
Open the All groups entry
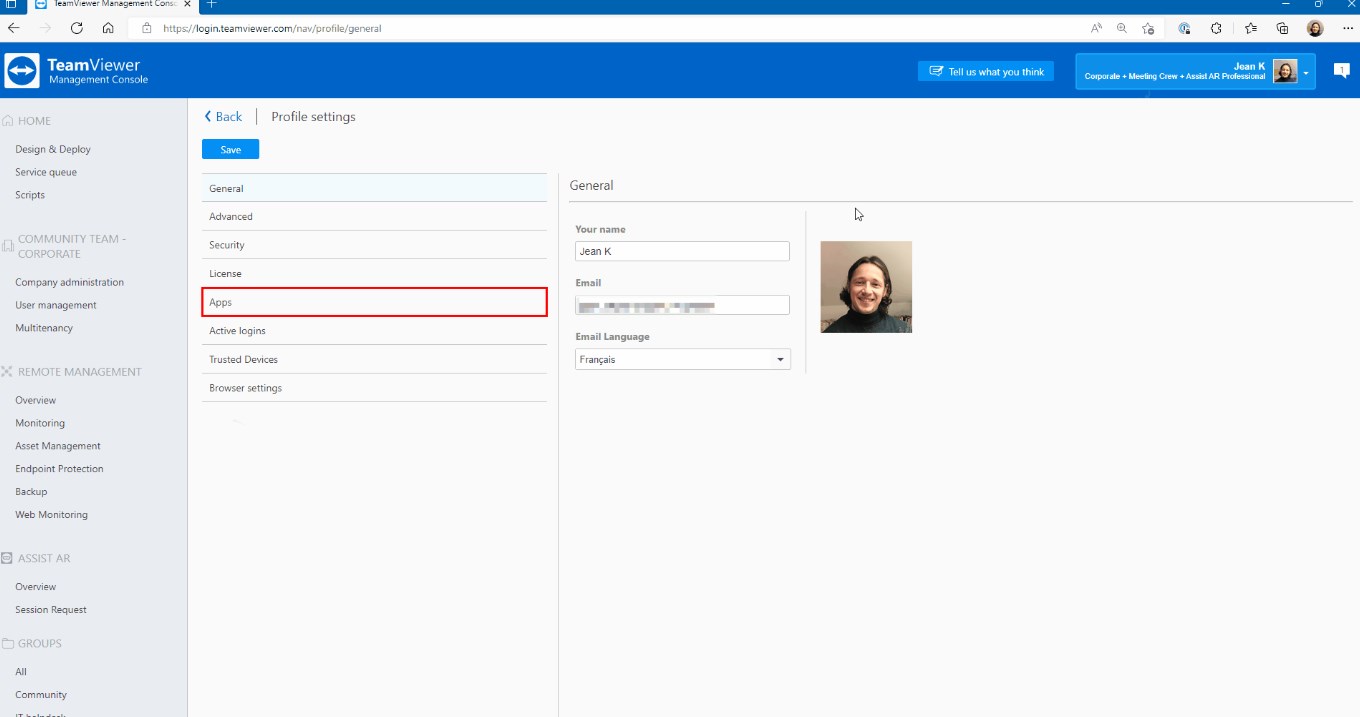(x=21, y=672)
